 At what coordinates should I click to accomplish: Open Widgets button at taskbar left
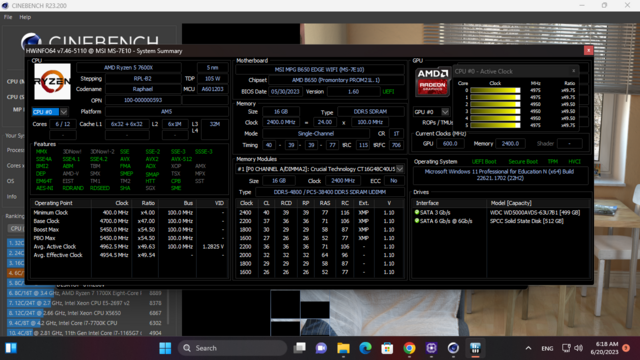pos(11,348)
